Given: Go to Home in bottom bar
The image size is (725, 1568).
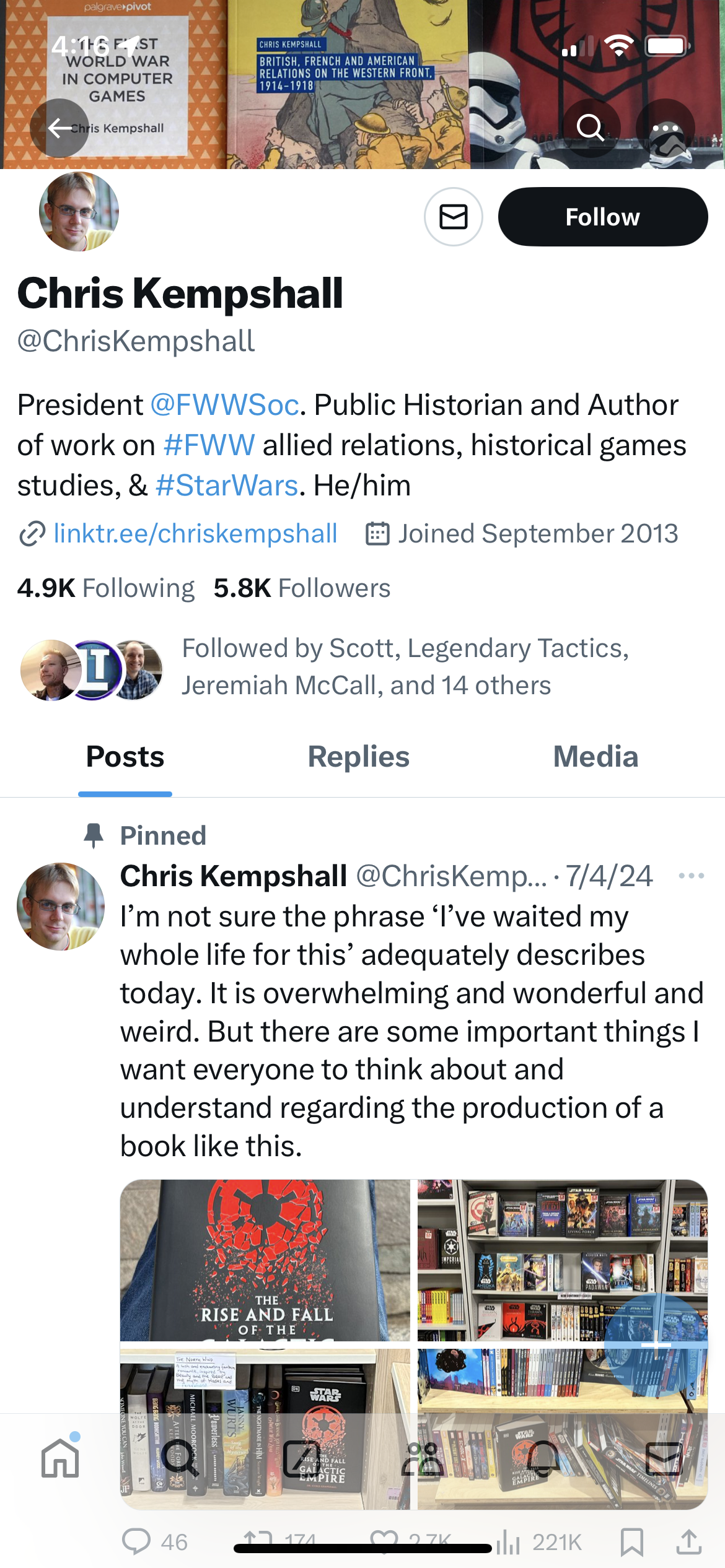Looking at the screenshot, I should coord(60,1458).
